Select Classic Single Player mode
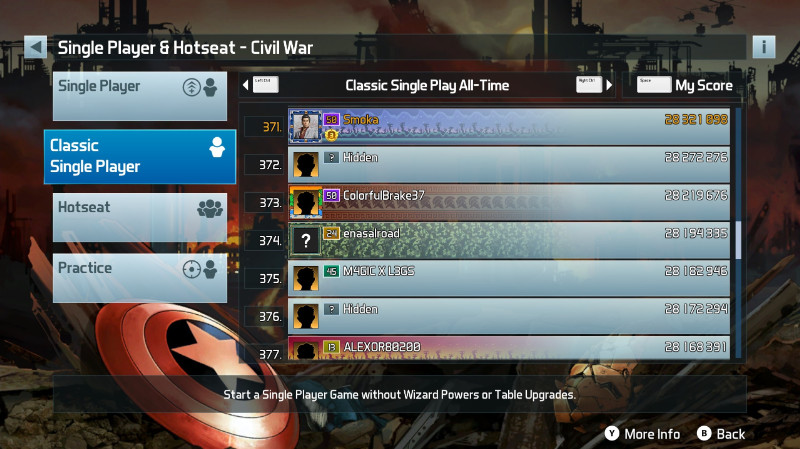Viewport: 800px width, 449px height. (140, 157)
